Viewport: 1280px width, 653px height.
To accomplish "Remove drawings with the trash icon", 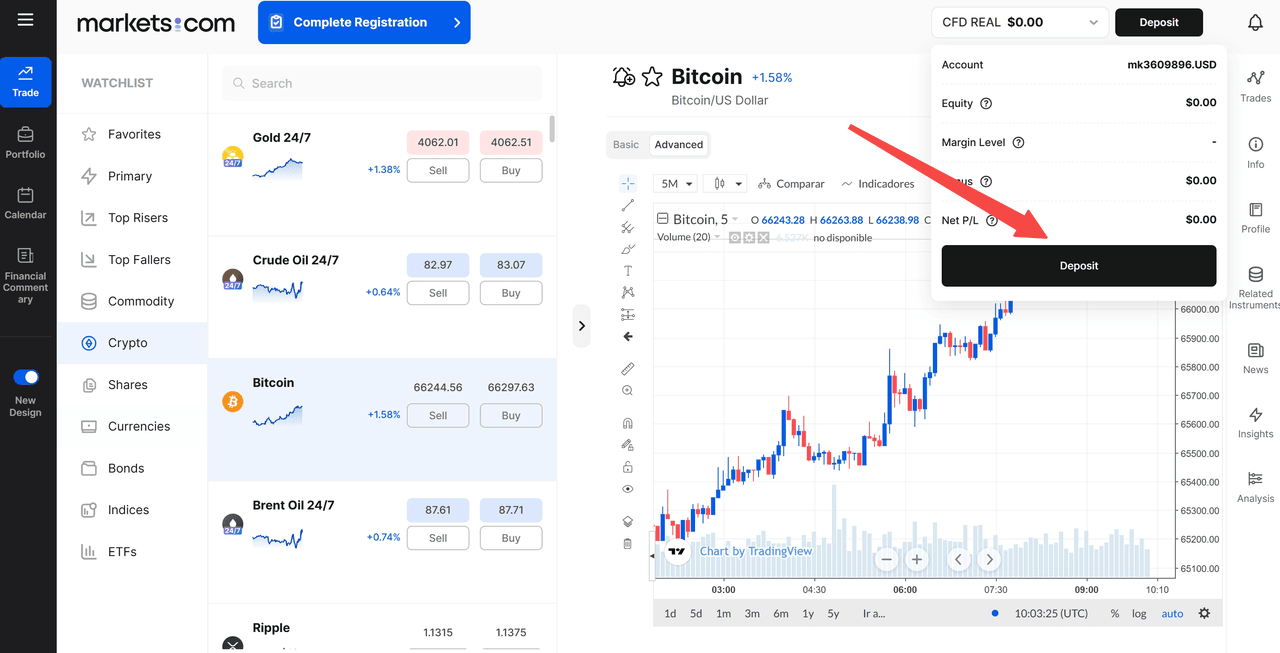I will coord(628,544).
